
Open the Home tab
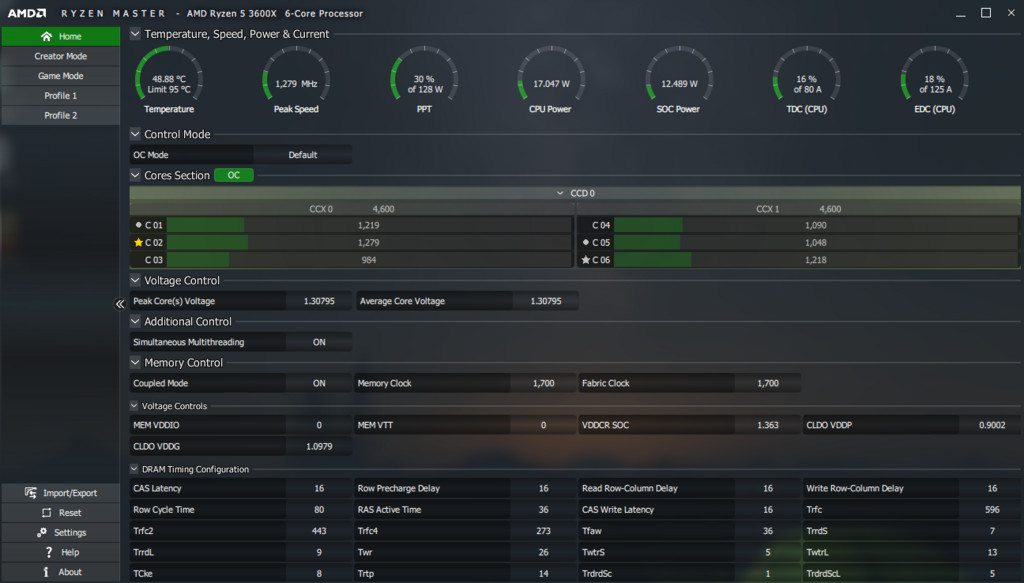pyautogui.click(x=61, y=37)
